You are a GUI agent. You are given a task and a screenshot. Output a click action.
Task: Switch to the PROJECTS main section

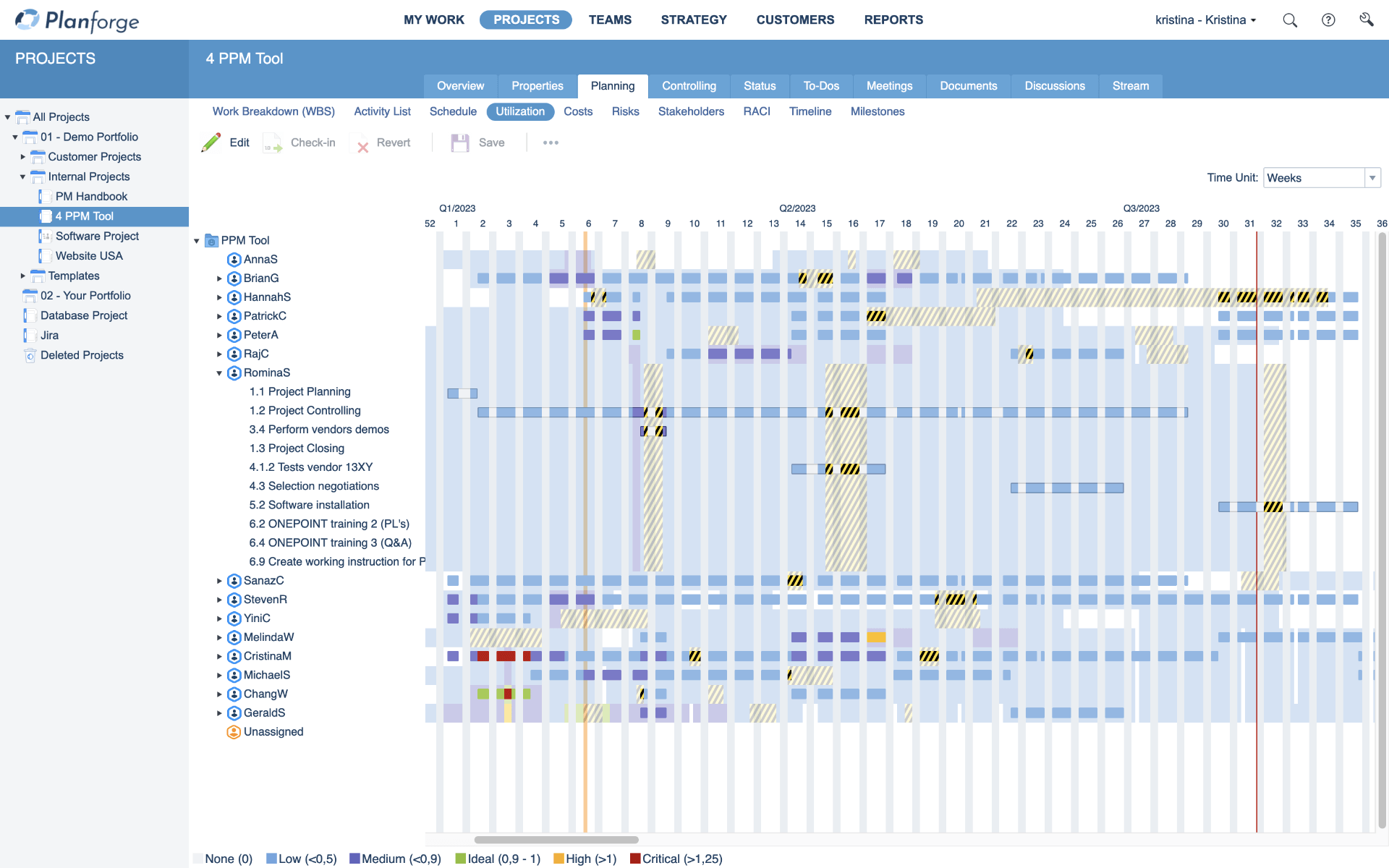click(526, 20)
